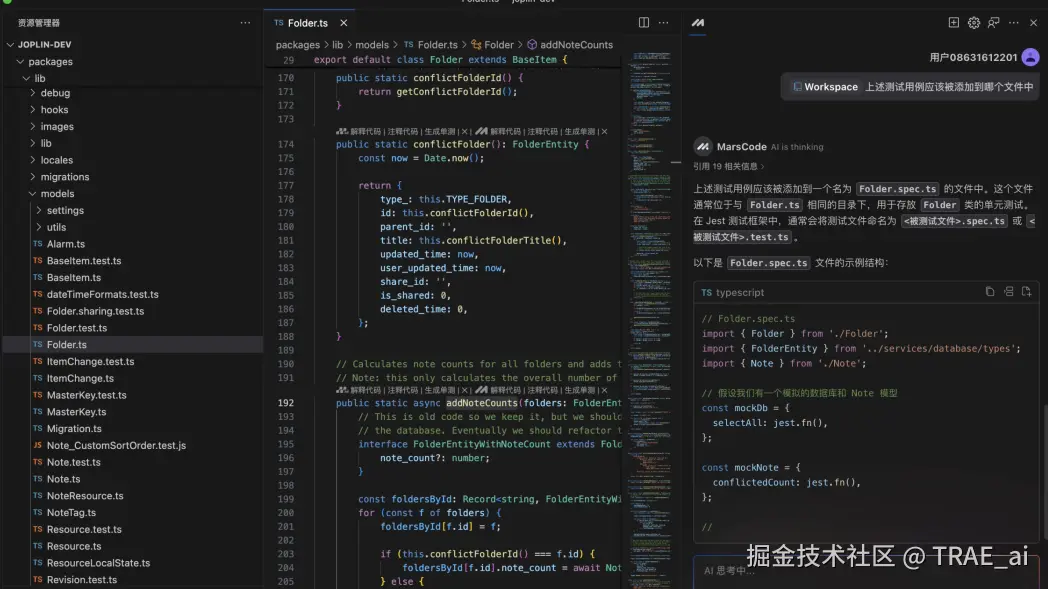Select the MarsCode panel tab icon
Viewport: 1048px width, 589px height.
coord(698,23)
